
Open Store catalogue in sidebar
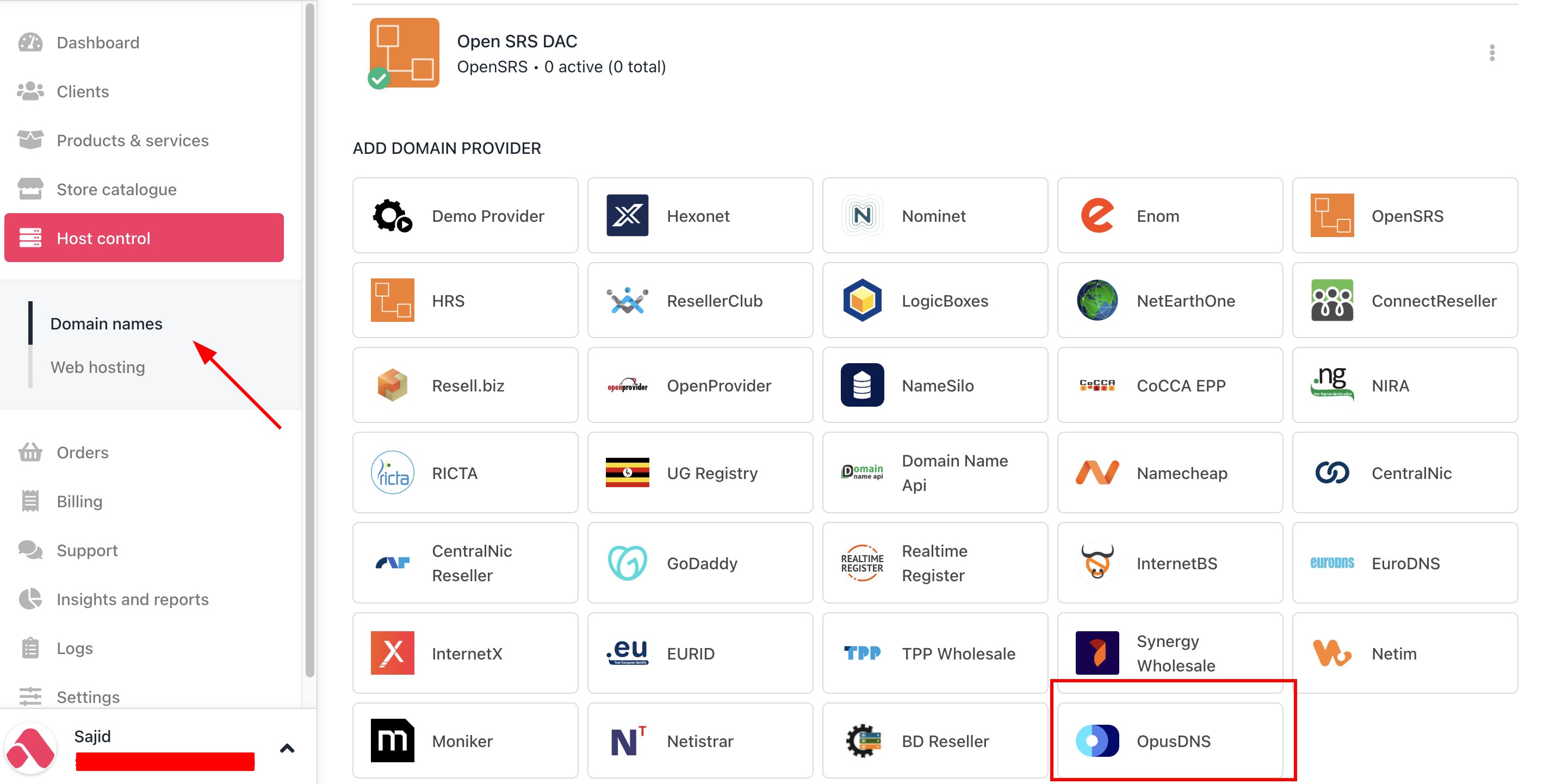(x=144, y=189)
